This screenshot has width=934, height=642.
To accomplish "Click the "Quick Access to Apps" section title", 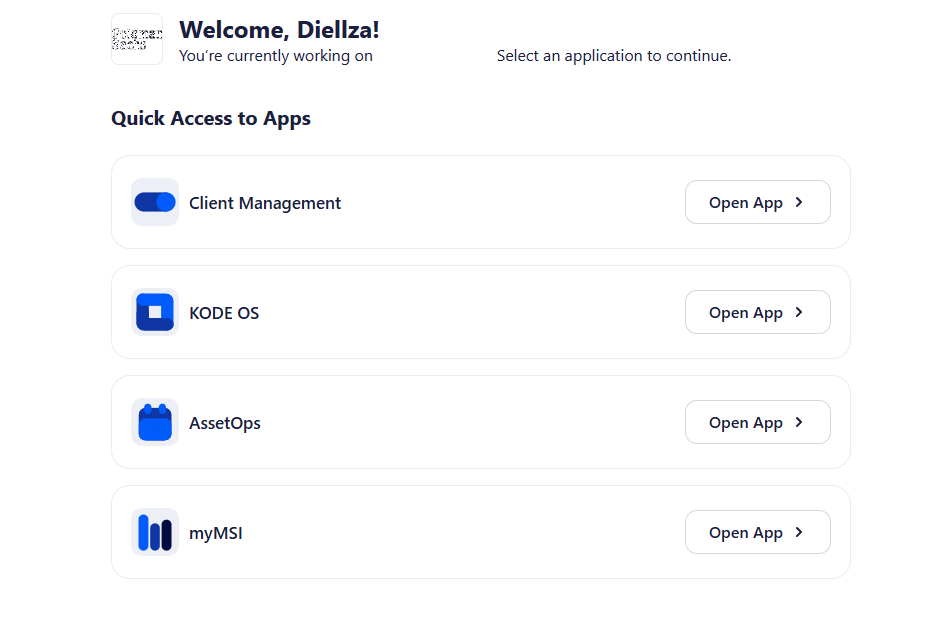I will point(211,118).
